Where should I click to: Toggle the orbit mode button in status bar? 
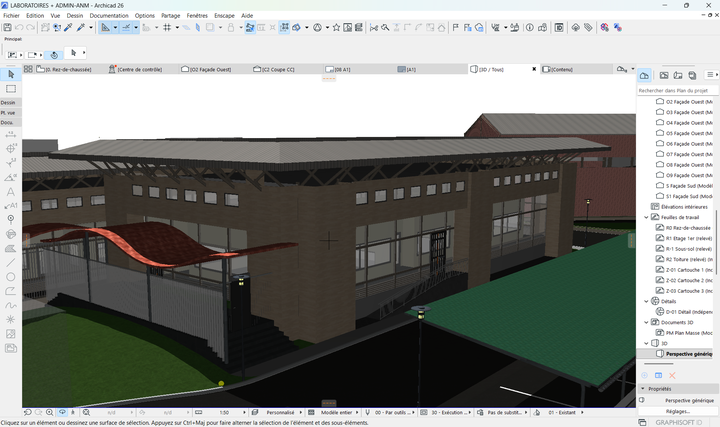click(x=63, y=412)
